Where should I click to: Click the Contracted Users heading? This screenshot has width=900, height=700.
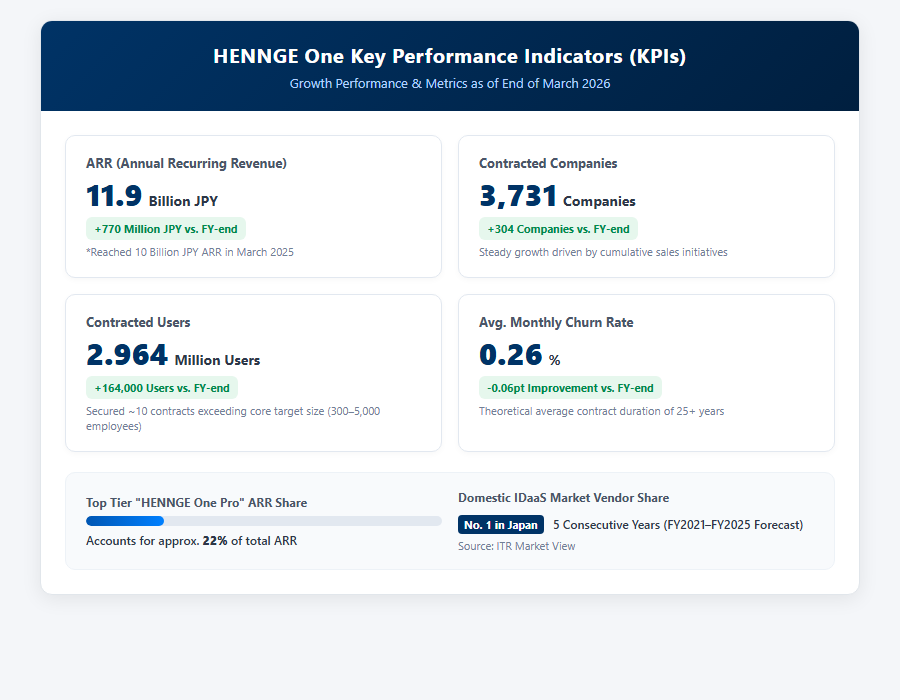(x=138, y=322)
